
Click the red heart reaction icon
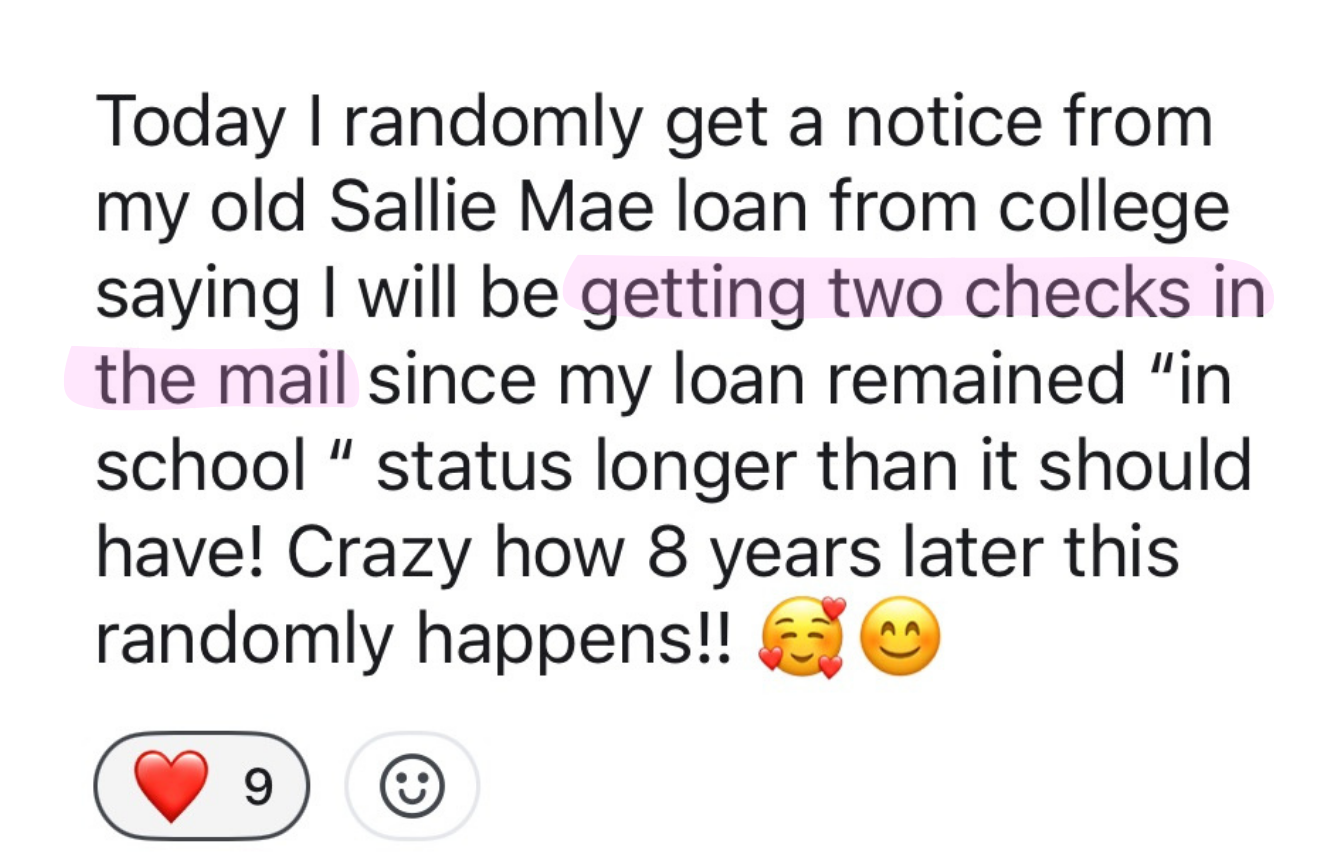click(171, 786)
